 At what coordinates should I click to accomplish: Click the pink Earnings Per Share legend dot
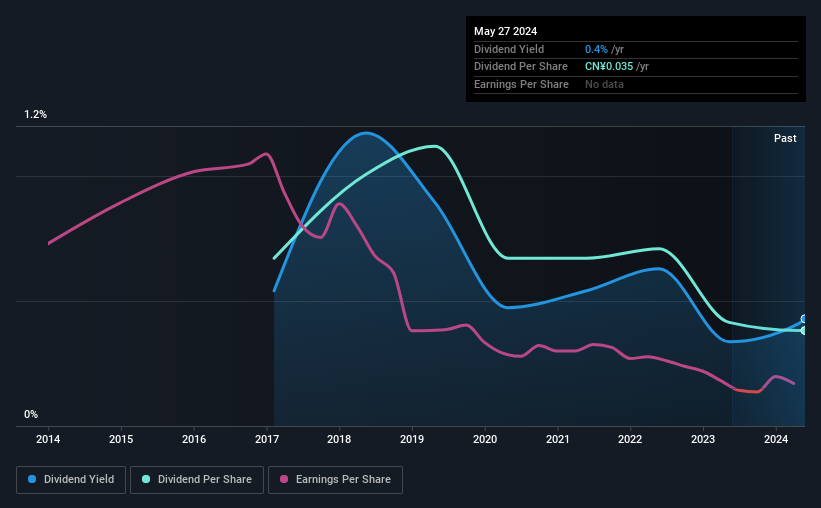coord(284,479)
